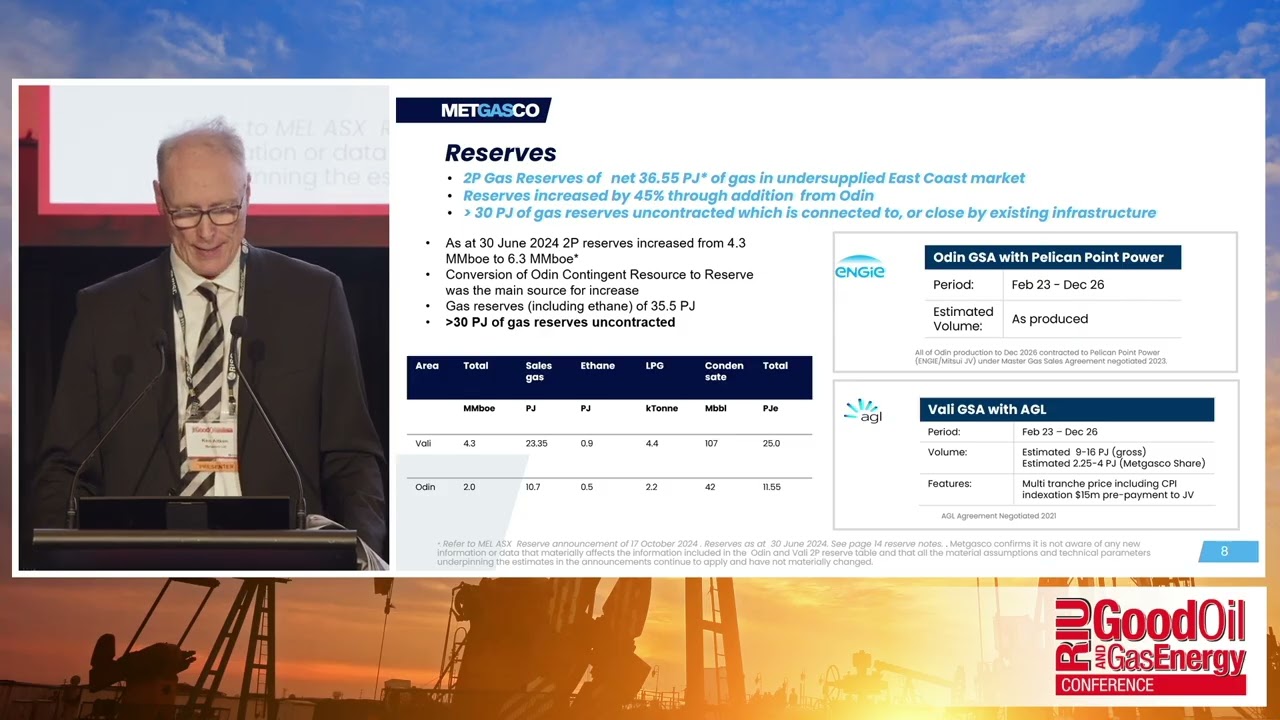Click the Vali total value 25.0
Viewport: 1280px width, 720px height.
point(771,443)
